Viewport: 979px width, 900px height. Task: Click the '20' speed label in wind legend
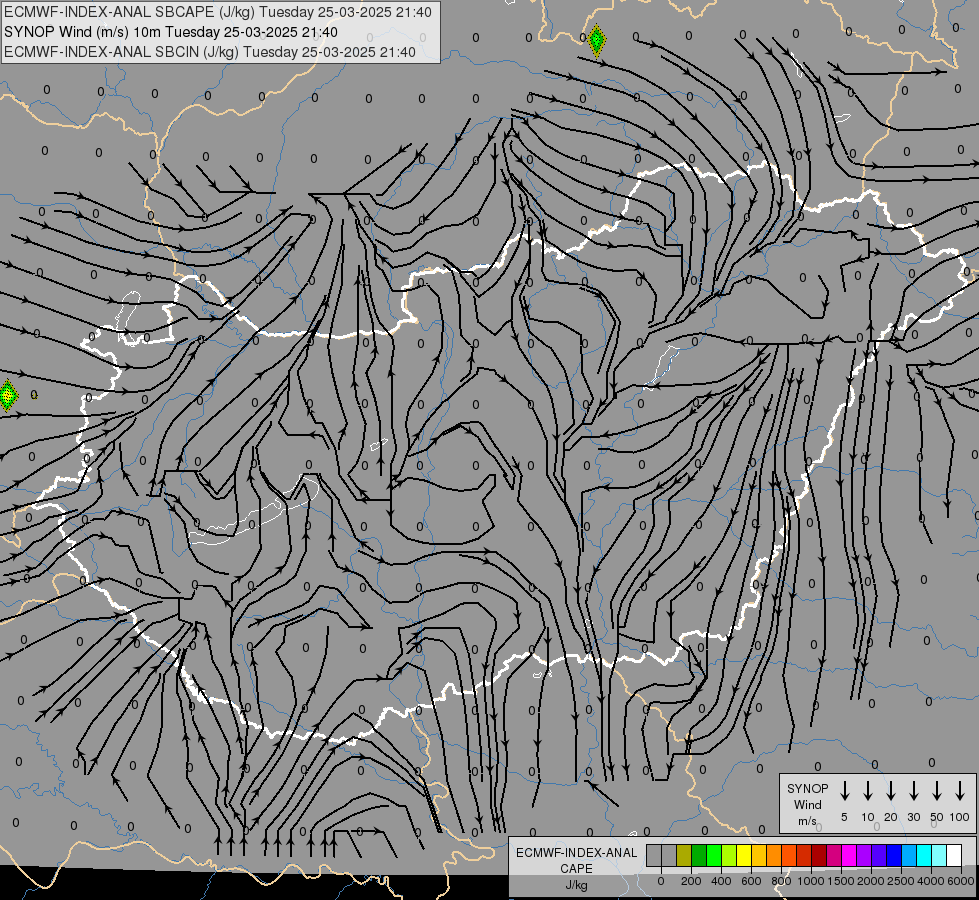891,817
